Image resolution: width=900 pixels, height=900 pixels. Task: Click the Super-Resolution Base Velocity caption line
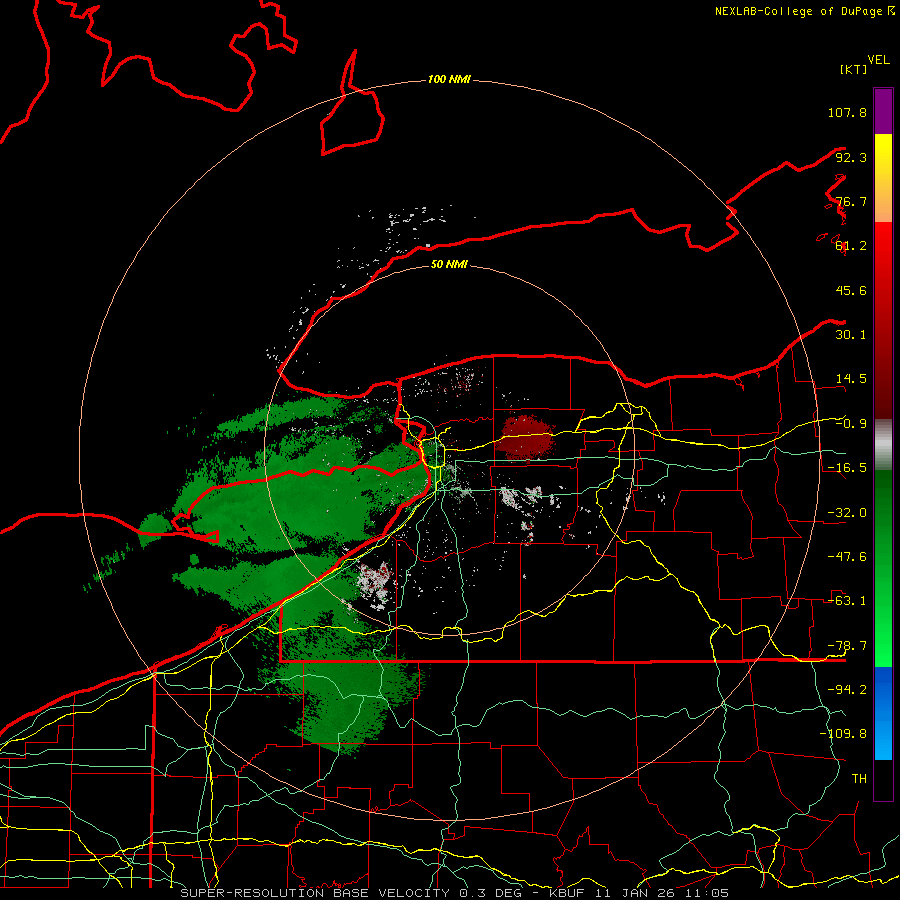[x=455, y=893]
